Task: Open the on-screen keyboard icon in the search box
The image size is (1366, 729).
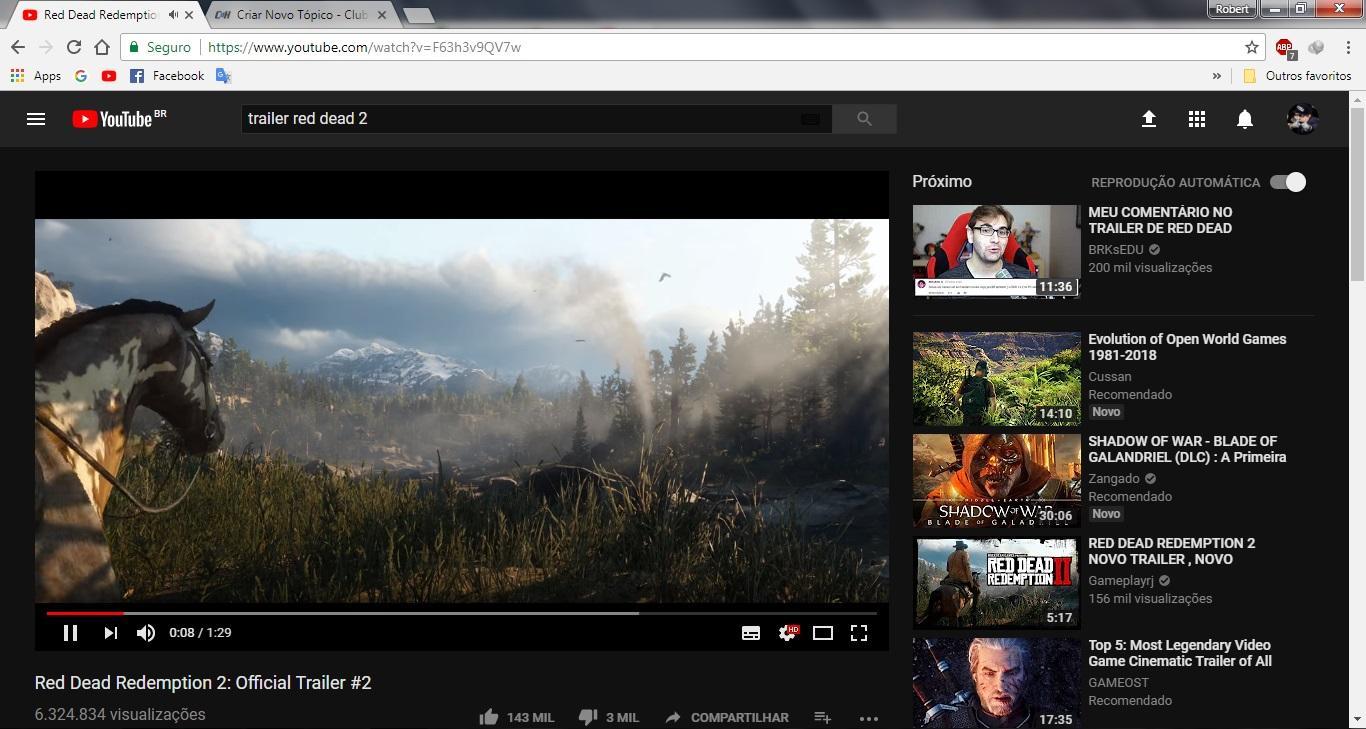Action: click(810, 119)
